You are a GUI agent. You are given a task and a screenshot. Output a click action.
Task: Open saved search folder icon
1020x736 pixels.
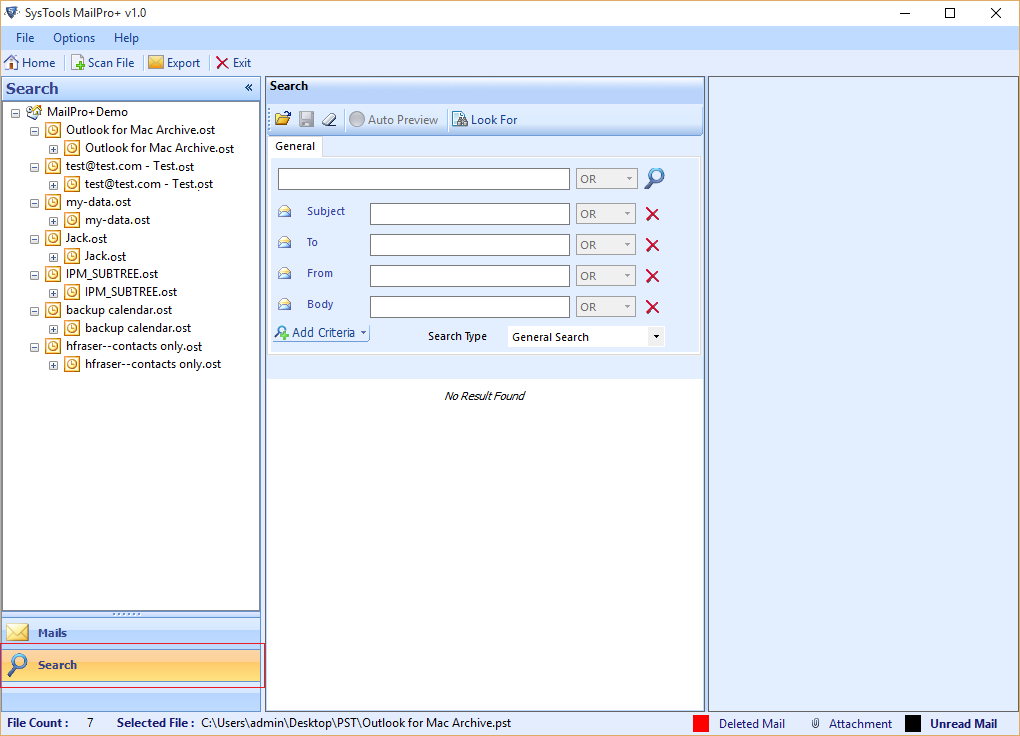click(283, 119)
